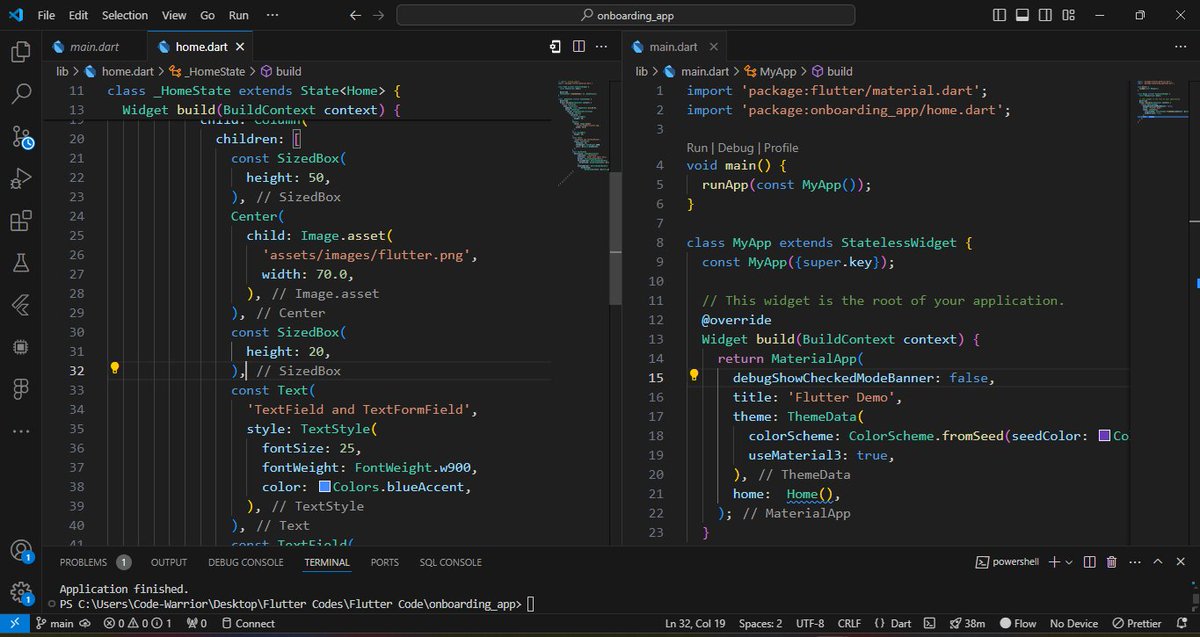Screen dimensions: 1200x637
Task: Open the new terminal launch profile dropdown
Action: pos(1069,563)
